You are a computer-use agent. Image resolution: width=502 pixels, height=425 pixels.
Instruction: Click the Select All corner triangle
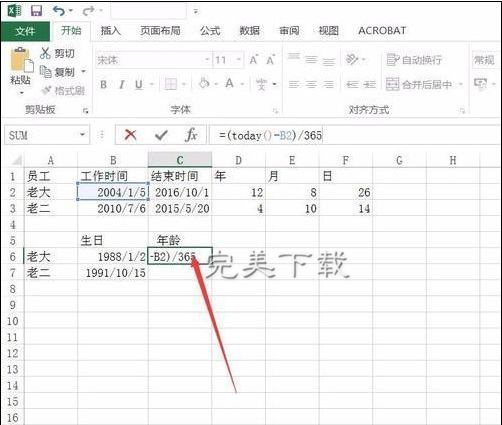tap(16, 160)
